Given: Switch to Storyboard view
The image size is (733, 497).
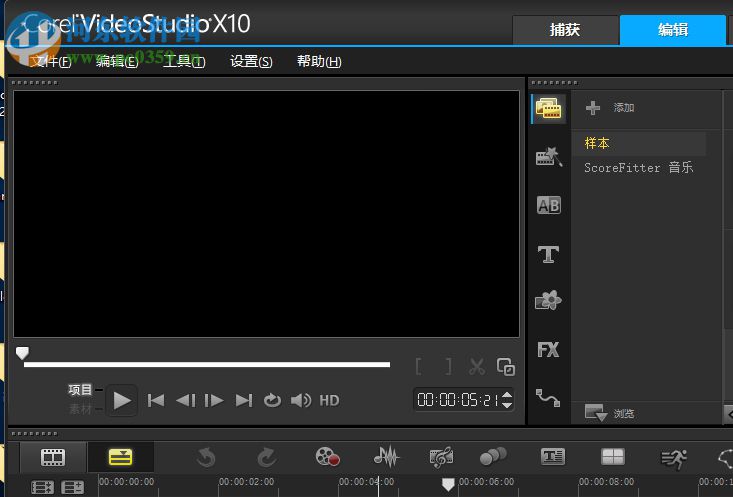Looking at the screenshot, I should pyautogui.click(x=53, y=457).
